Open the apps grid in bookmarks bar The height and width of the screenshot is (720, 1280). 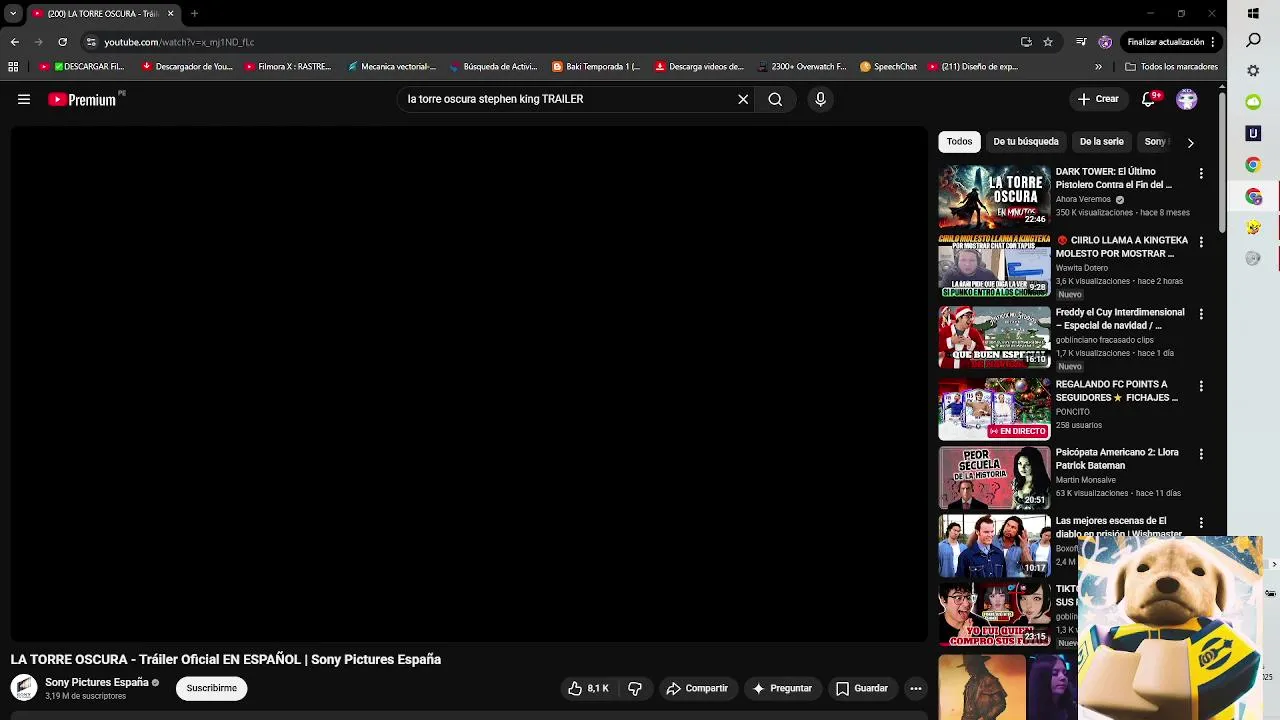[x=13, y=67]
